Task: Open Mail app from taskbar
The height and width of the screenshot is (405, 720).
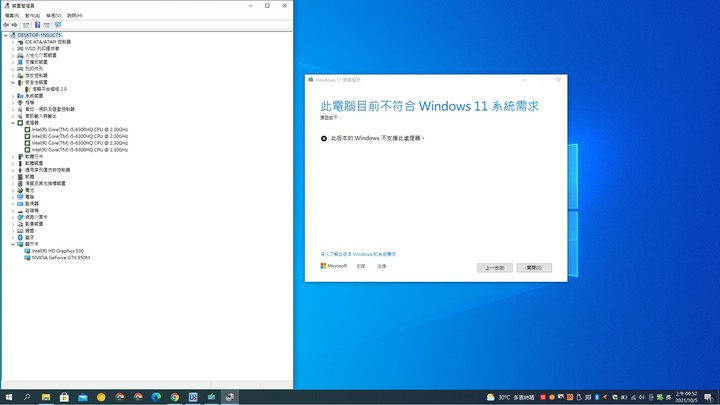Action: 83,397
